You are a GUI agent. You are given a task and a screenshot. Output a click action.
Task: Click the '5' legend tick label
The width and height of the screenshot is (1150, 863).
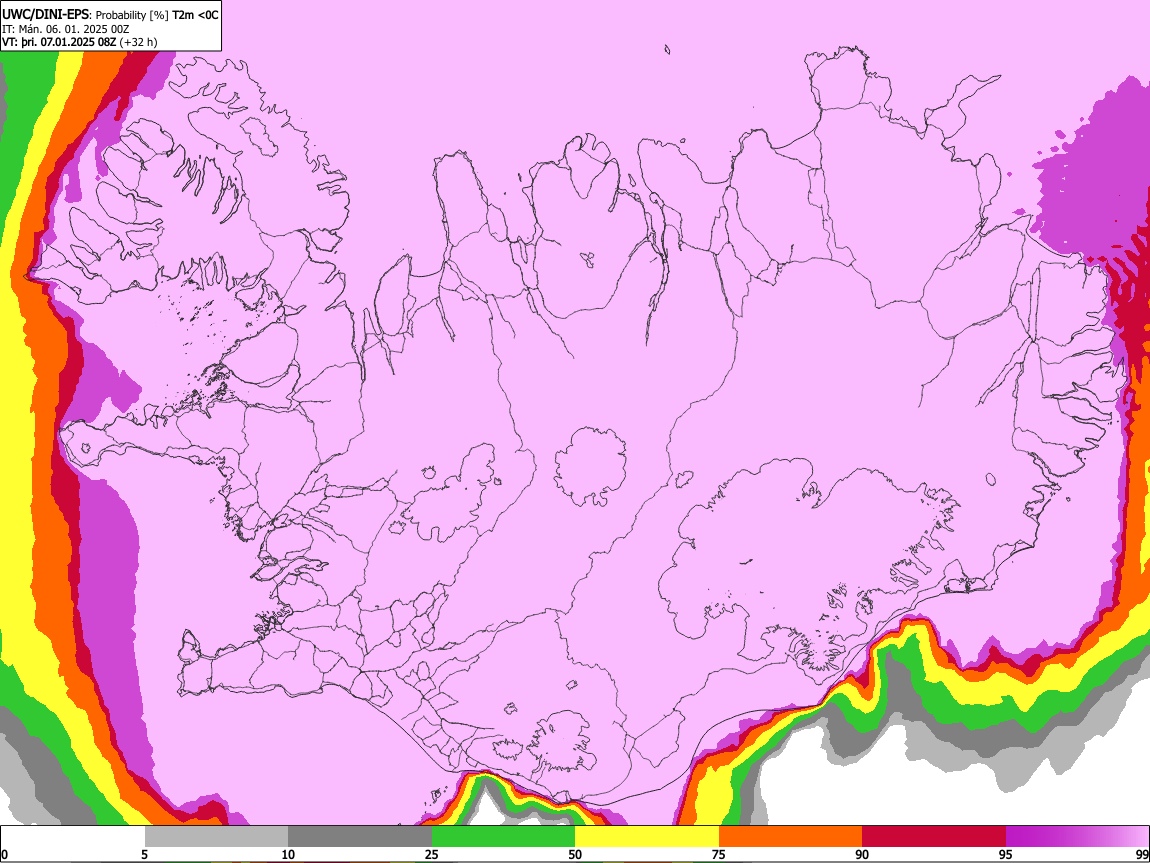[x=144, y=854]
